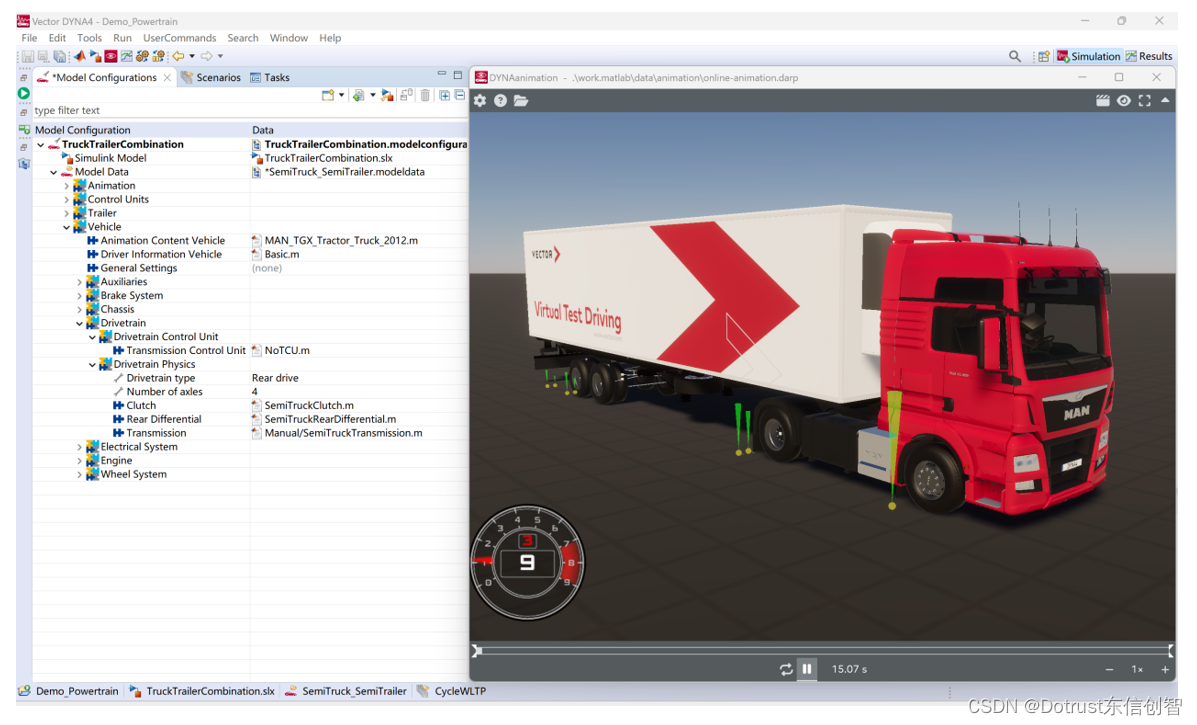
Task: Click the Save icon in main toolbar
Action: point(27,56)
